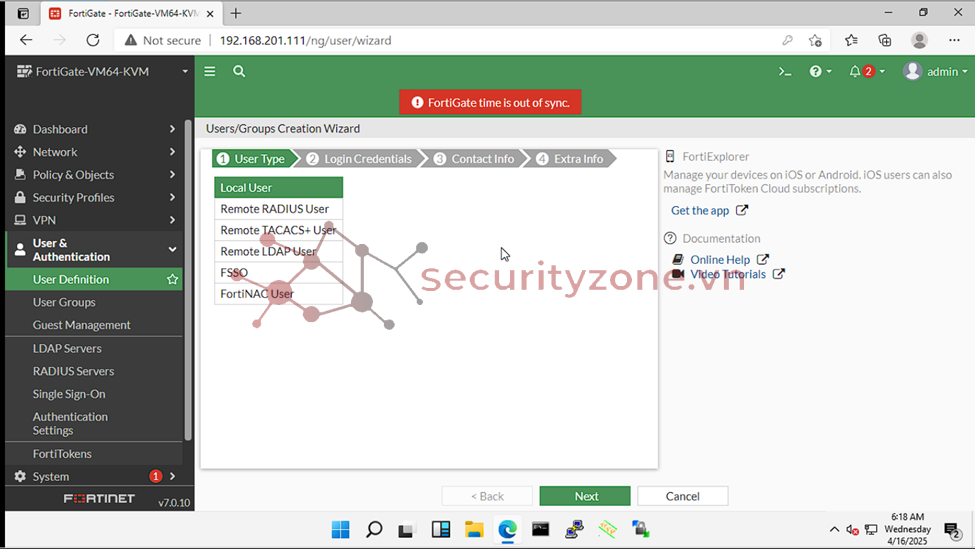The height and width of the screenshot is (549, 975).
Task: Open Windows Start menu
Action: tap(341, 530)
